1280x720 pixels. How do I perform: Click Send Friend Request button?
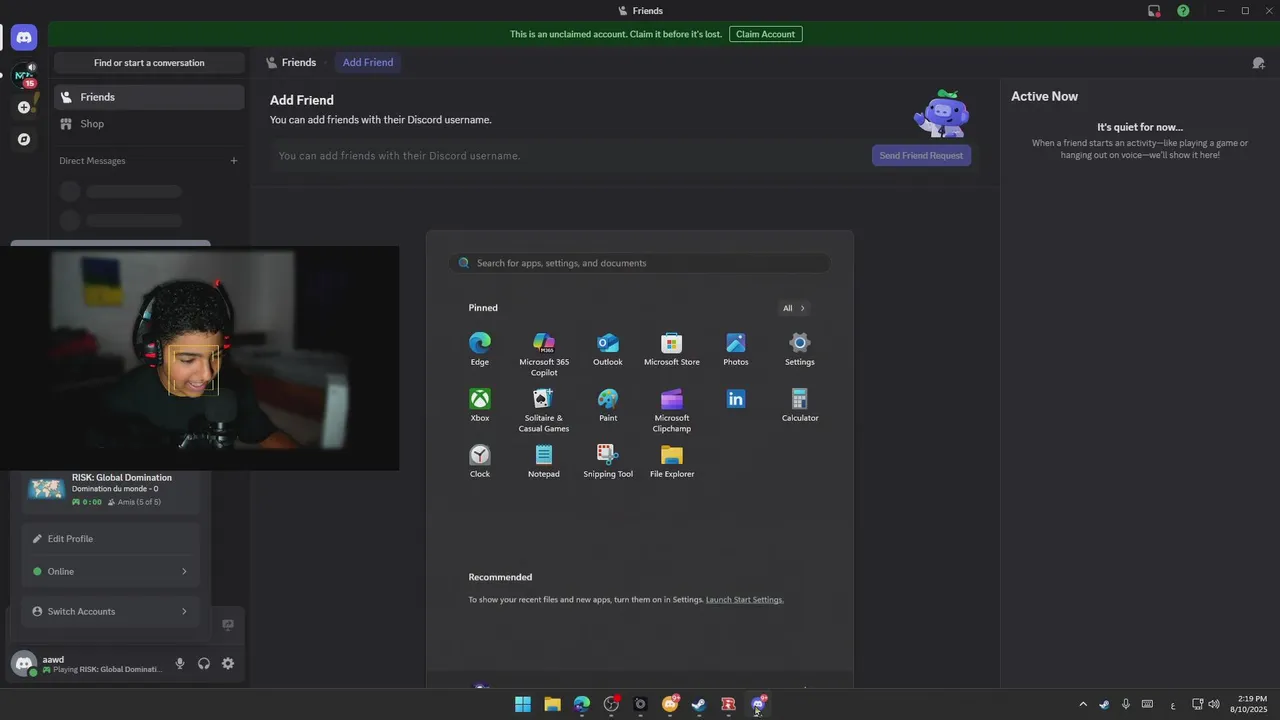[x=921, y=156]
